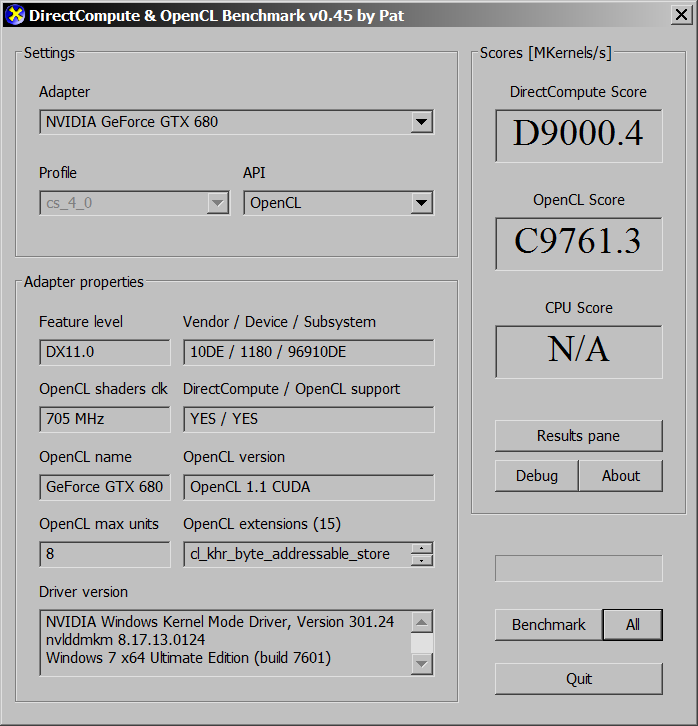The image size is (698, 726).
Task: Click the OpenCL shaders clk field
Action: 104,419
